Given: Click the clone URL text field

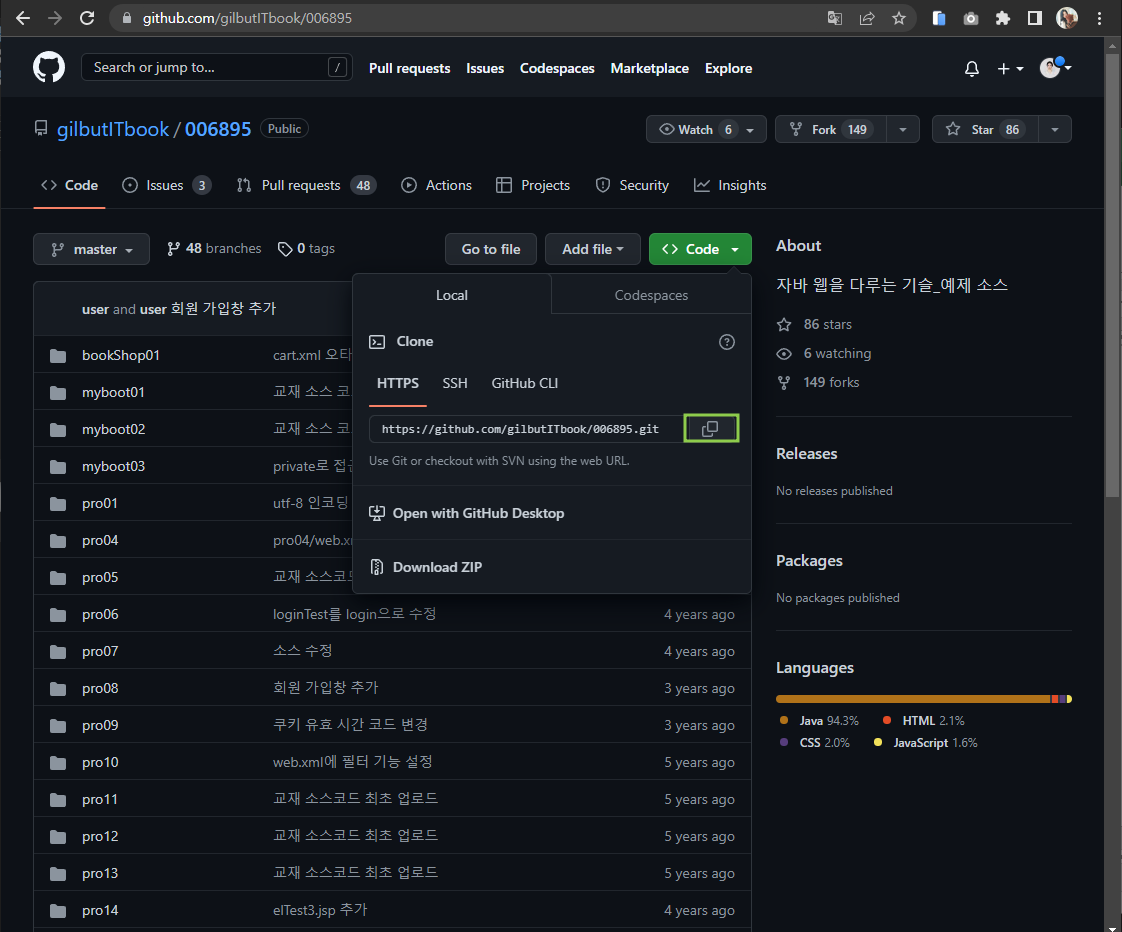Looking at the screenshot, I should pyautogui.click(x=526, y=429).
